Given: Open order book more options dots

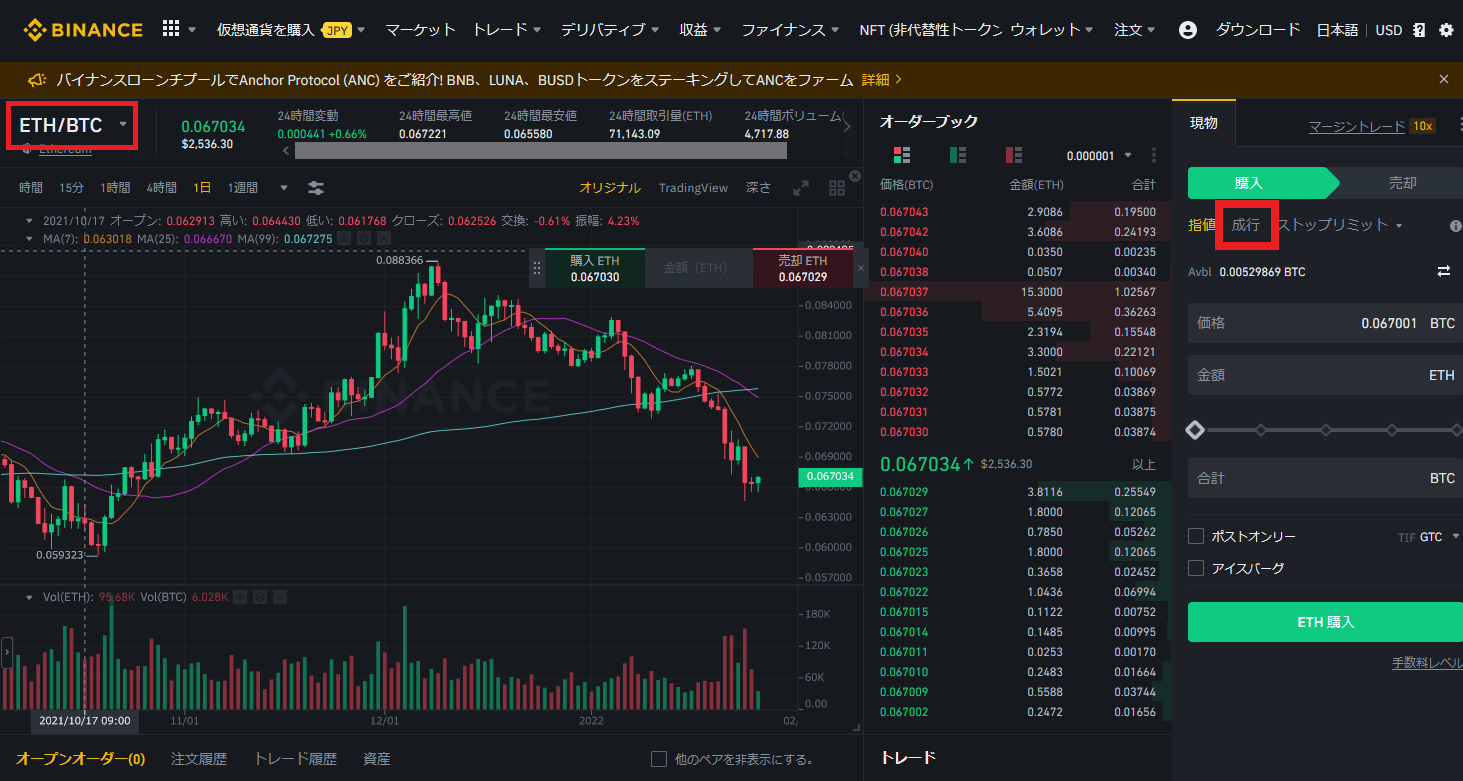Looking at the screenshot, I should coord(1154,155).
